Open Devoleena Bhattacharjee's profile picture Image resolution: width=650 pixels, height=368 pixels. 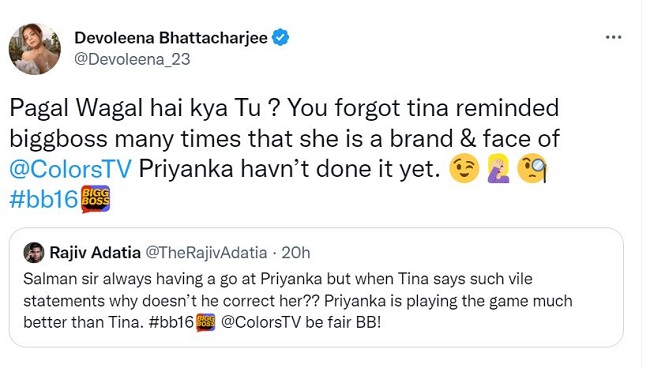pyautogui.click(x=35, y=49)
